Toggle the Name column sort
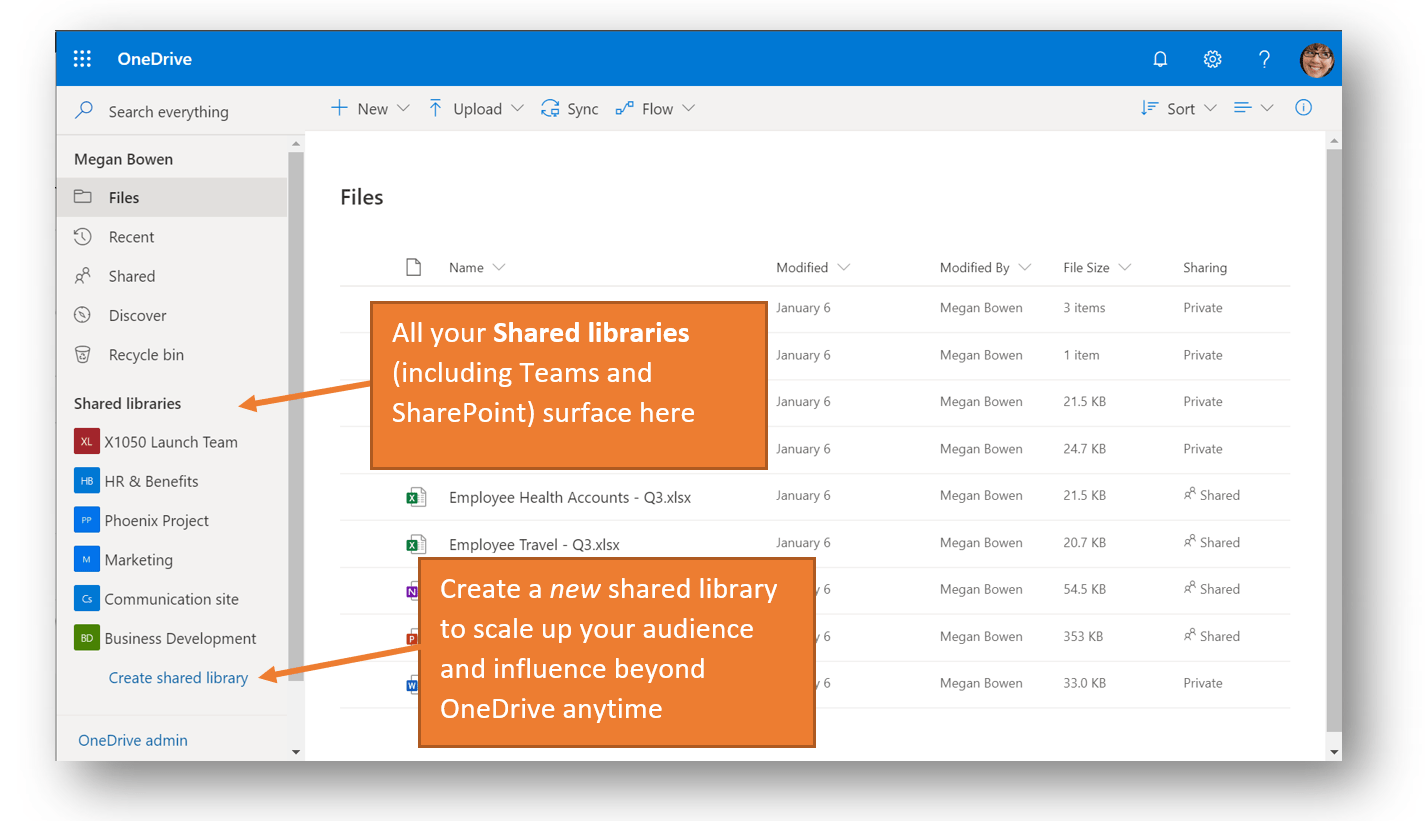The width and height of the screenshot is (1425, 821). pyautogui.click(x=475, y=267)
